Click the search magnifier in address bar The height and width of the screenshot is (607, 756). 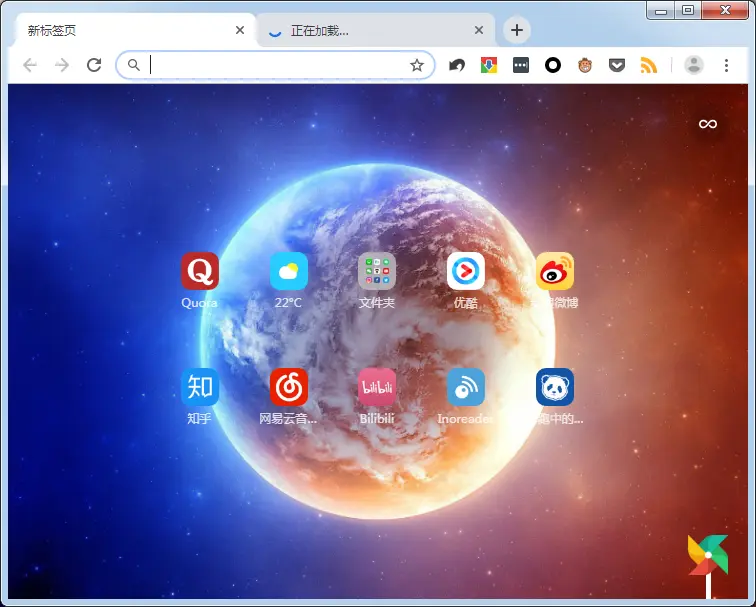tap(134, 65)
